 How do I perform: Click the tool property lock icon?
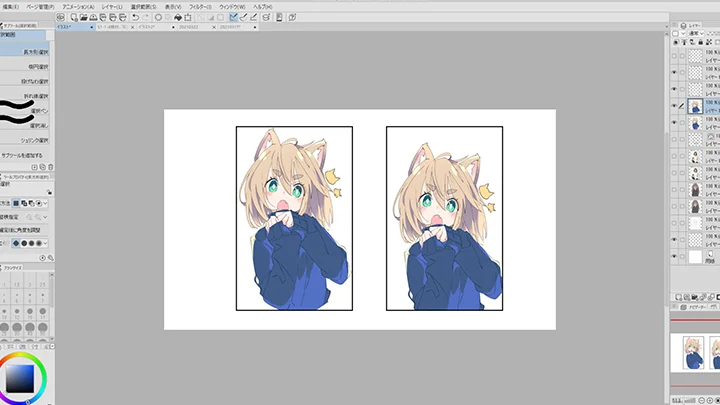coord(49,192)
